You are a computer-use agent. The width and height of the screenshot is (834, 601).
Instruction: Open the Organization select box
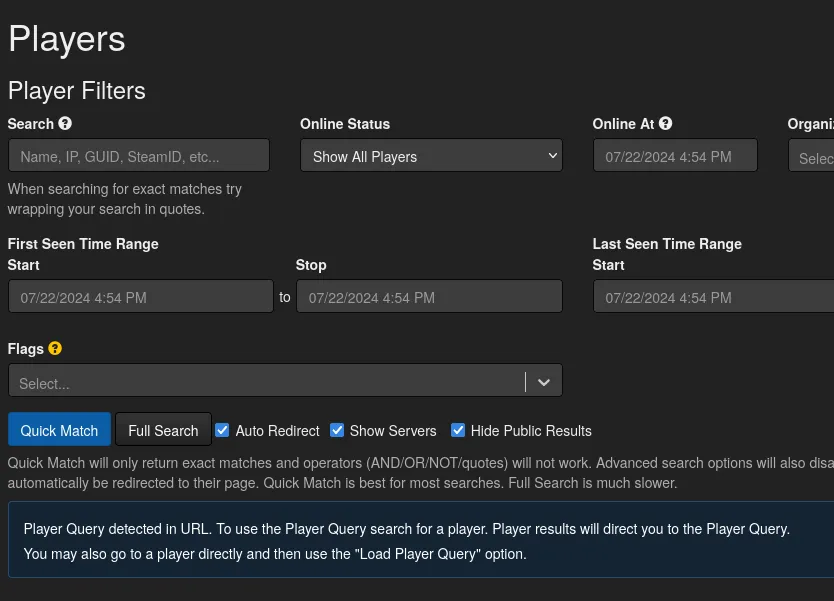(812, 158)
